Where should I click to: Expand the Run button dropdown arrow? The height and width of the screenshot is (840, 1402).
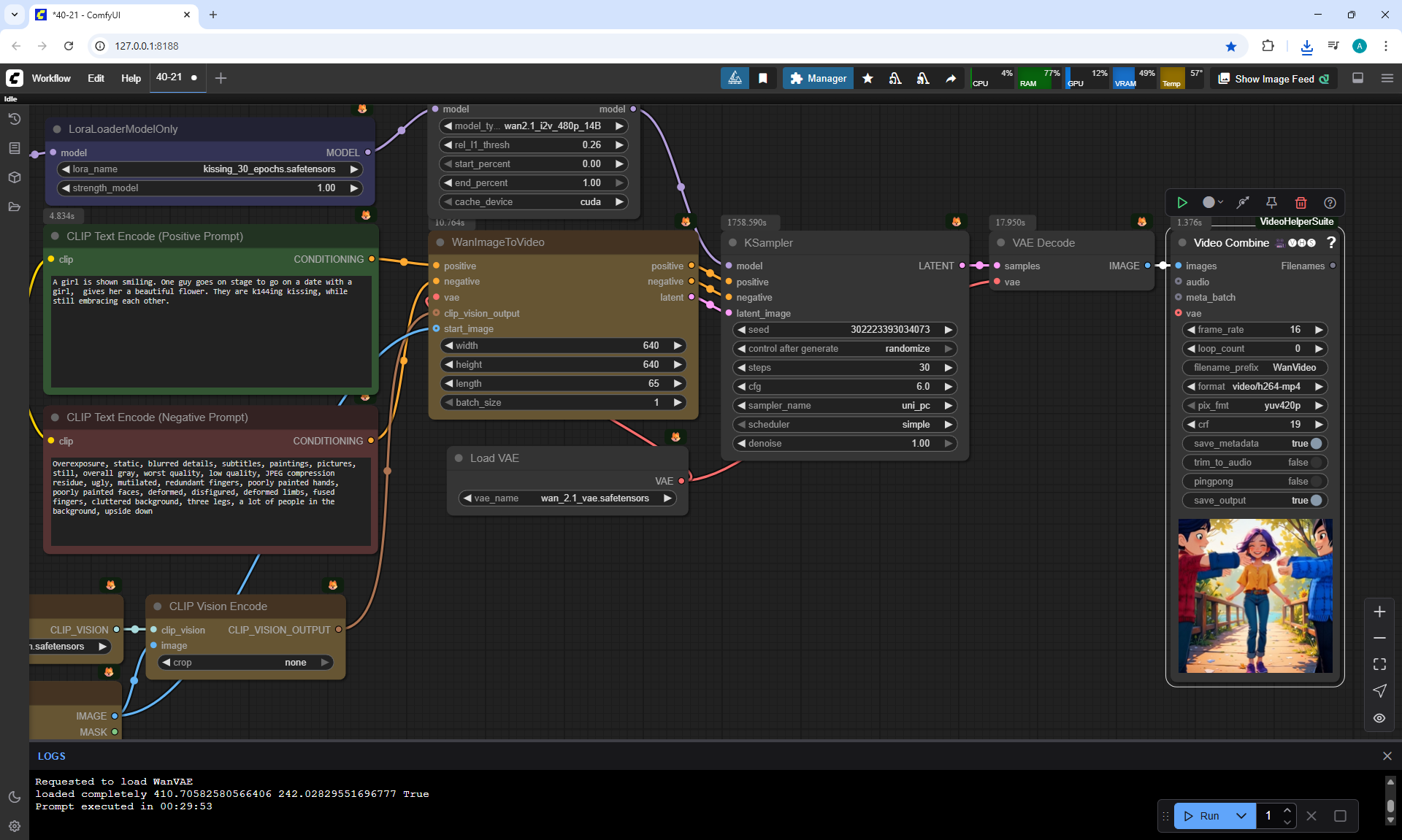pyautogui.click(x=1241, y=816)
